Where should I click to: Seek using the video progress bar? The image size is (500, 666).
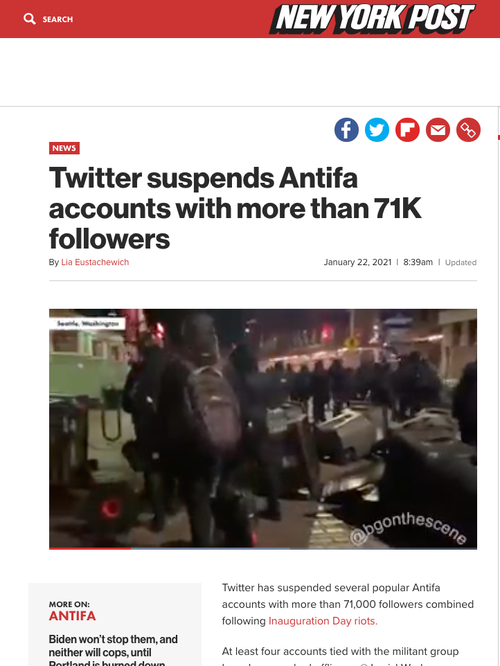263,548
